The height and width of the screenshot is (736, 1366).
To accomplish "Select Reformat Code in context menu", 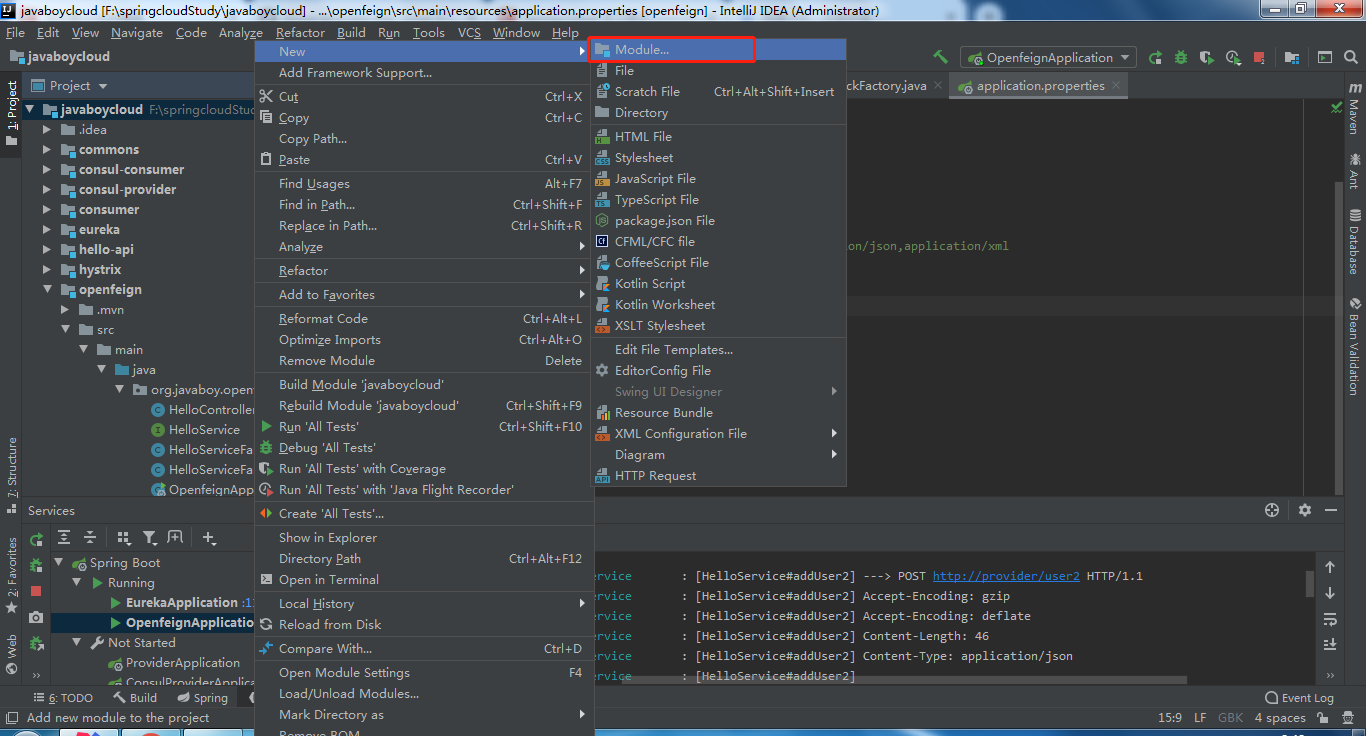I will click(422, 319).
